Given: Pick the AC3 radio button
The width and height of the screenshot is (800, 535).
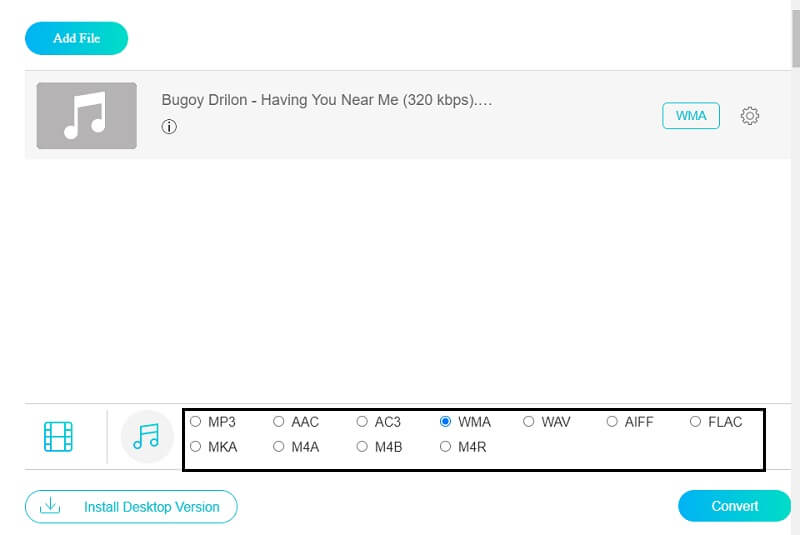Looking at the screenshot, I should [x=362, y=422].
